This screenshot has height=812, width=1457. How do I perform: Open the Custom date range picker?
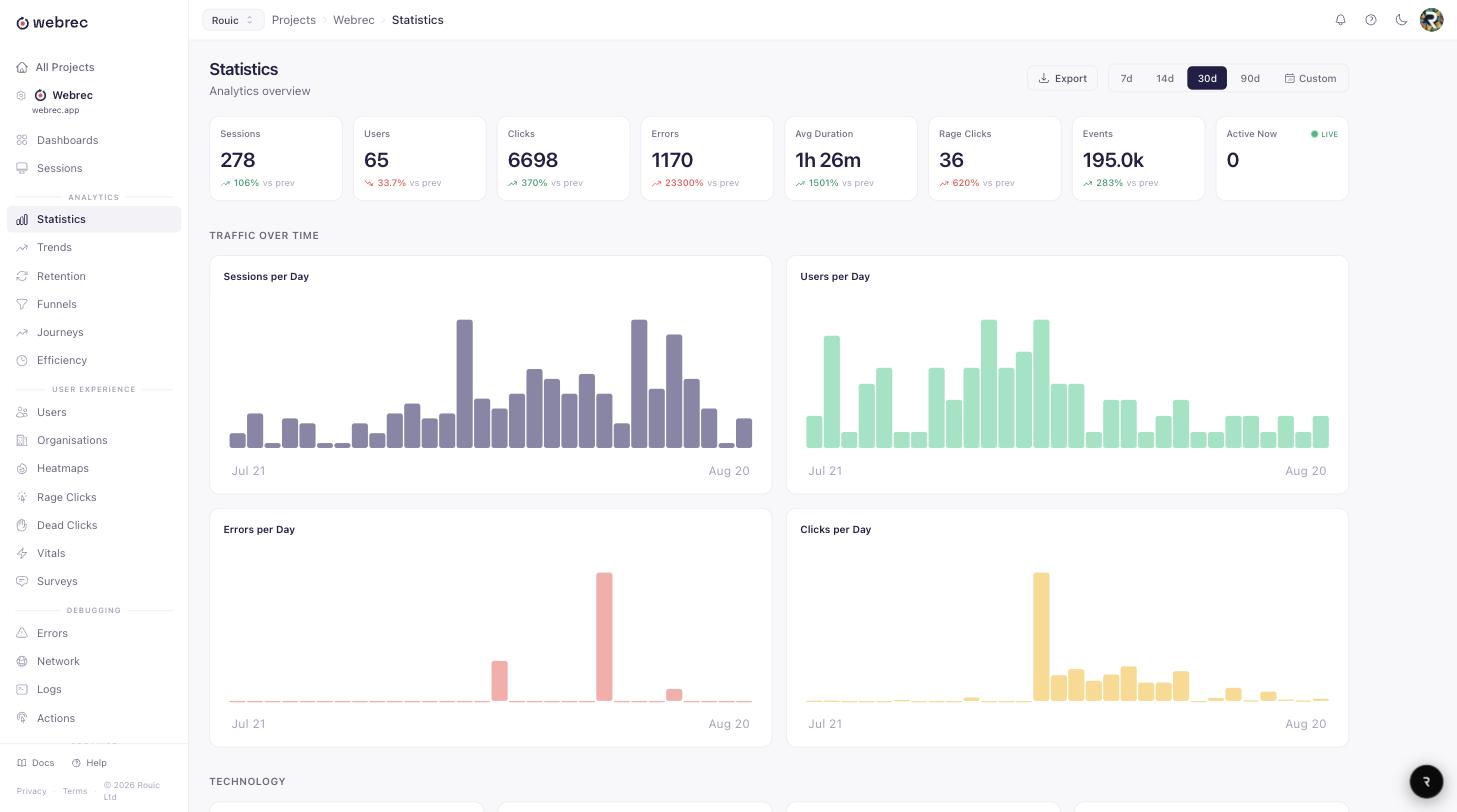coord(1311,78)
